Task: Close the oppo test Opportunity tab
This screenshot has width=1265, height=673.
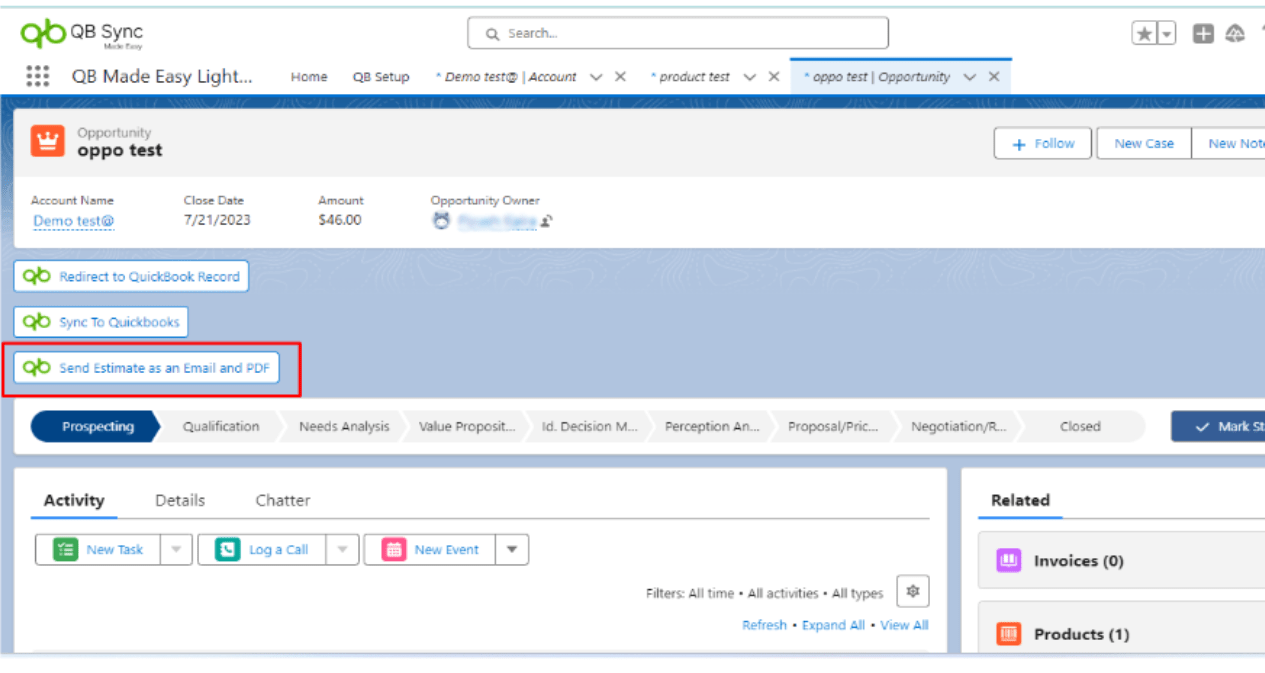Action: pyautogui.click(x=994, y=76)
